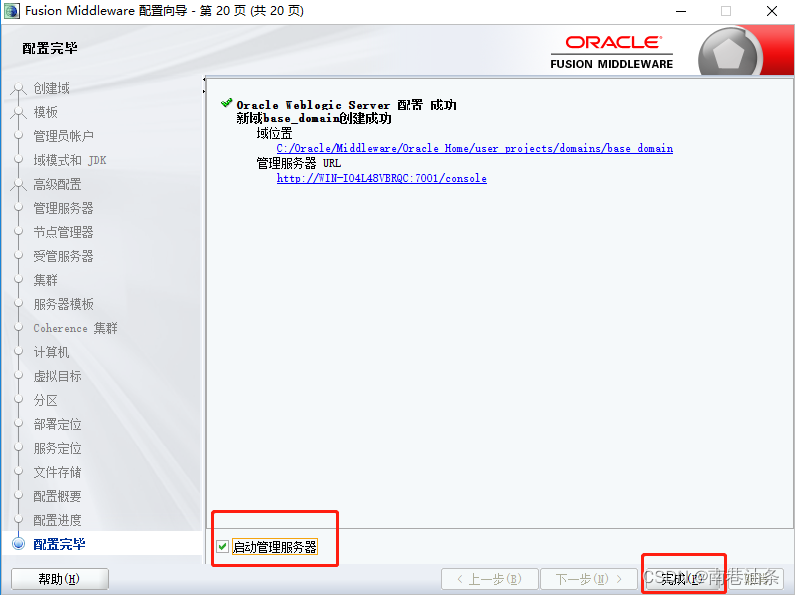Select the 管理员帐户 step
The width and height of the screenshot is (795, 595).
pos(63,136)
